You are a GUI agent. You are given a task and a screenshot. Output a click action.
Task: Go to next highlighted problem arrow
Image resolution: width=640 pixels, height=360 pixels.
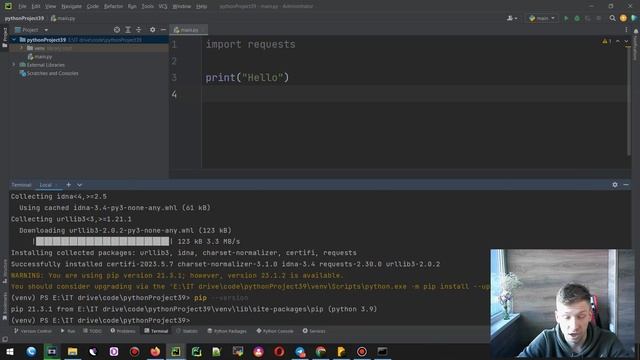click(x=626, y=41)
